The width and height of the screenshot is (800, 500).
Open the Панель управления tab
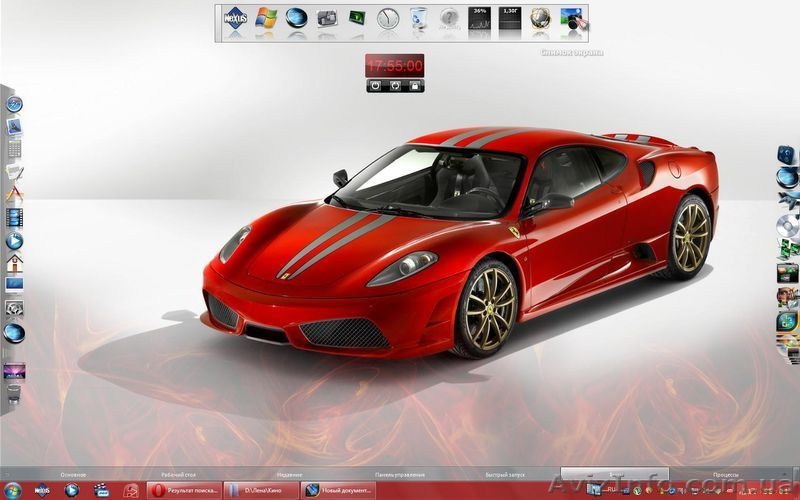click(x=400, y=475)
